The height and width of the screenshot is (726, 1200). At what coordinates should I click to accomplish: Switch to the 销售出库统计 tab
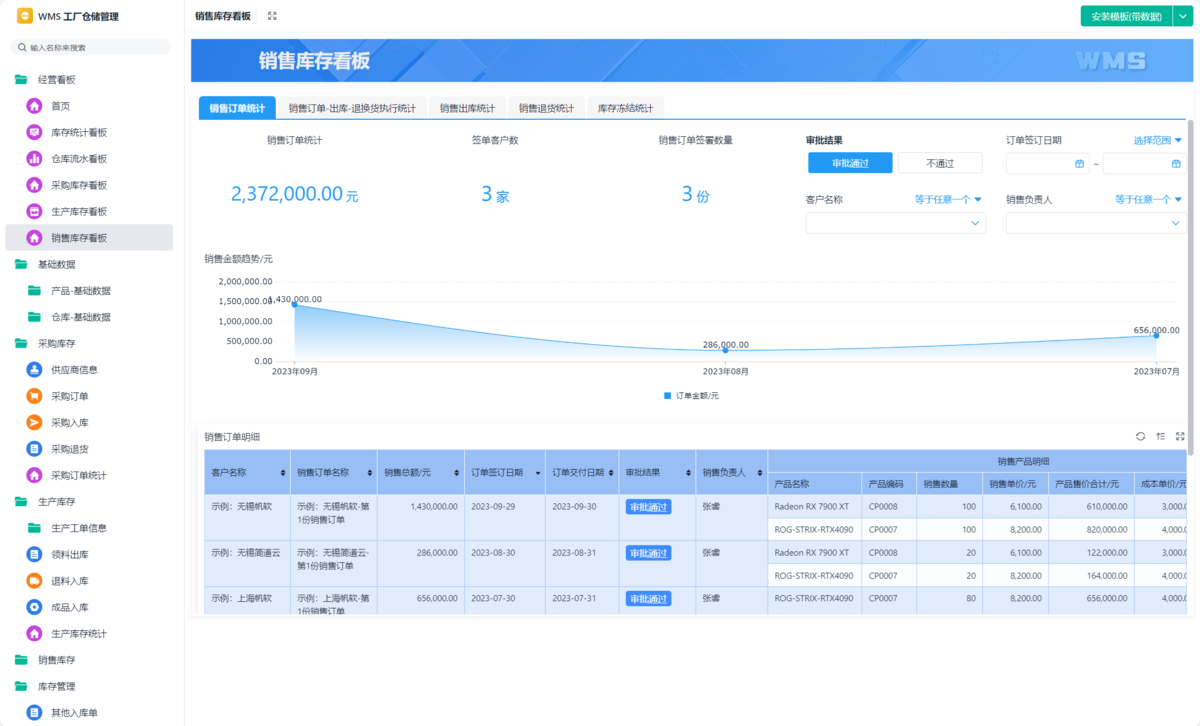click(x=465, y=107)
